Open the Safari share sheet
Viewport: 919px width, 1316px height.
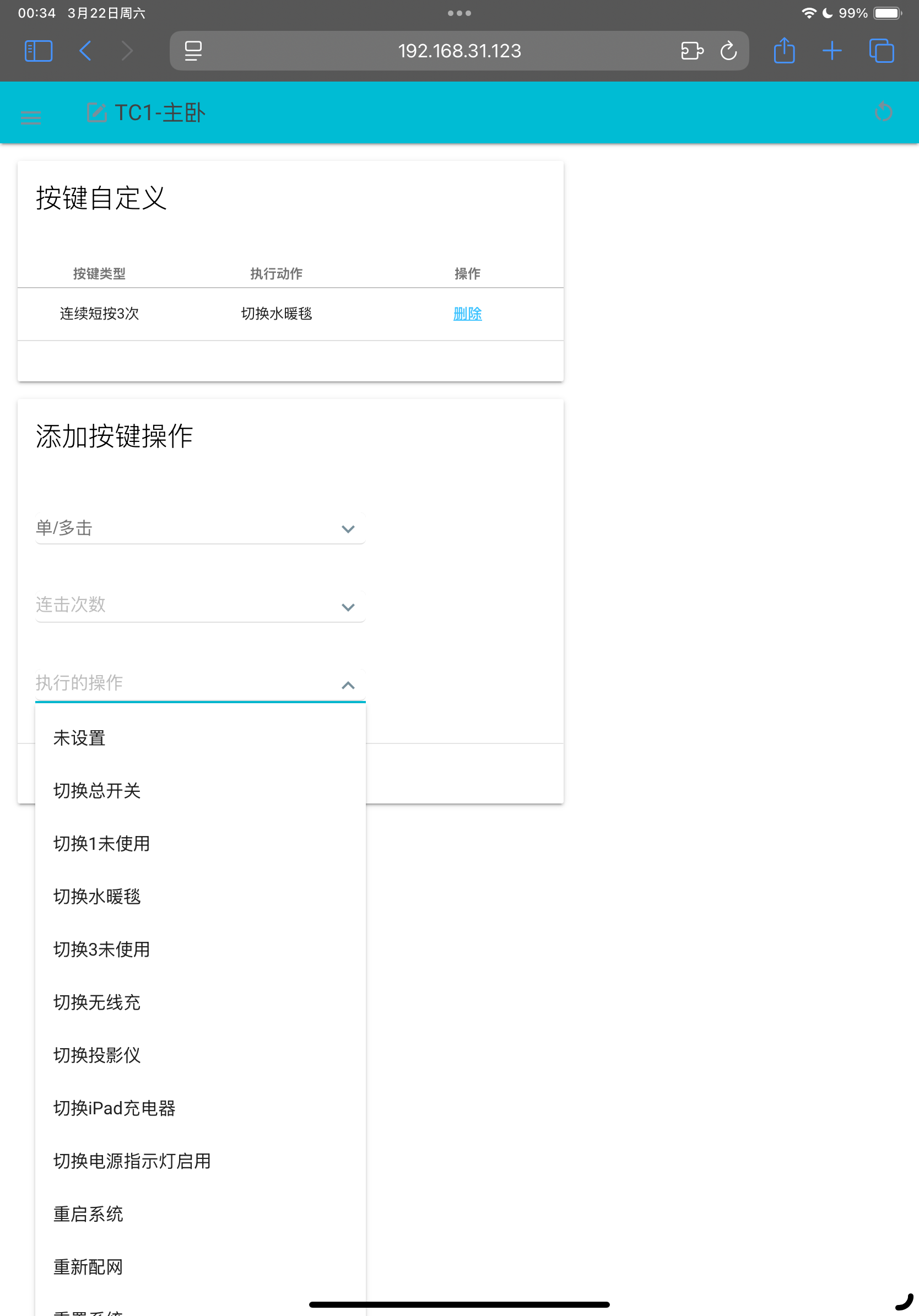point(784,51)
